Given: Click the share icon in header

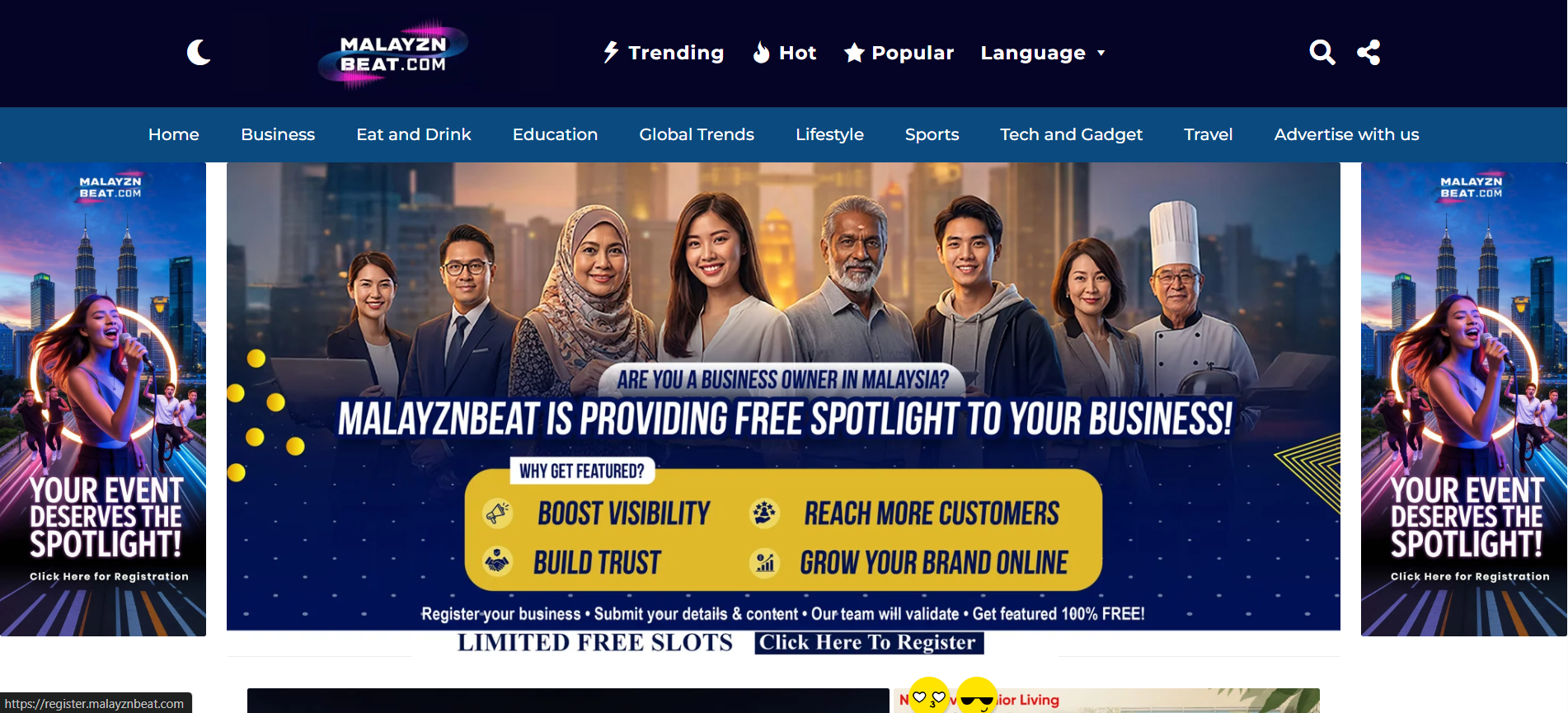Looking at the screenshot, I should click(1368, 53).
